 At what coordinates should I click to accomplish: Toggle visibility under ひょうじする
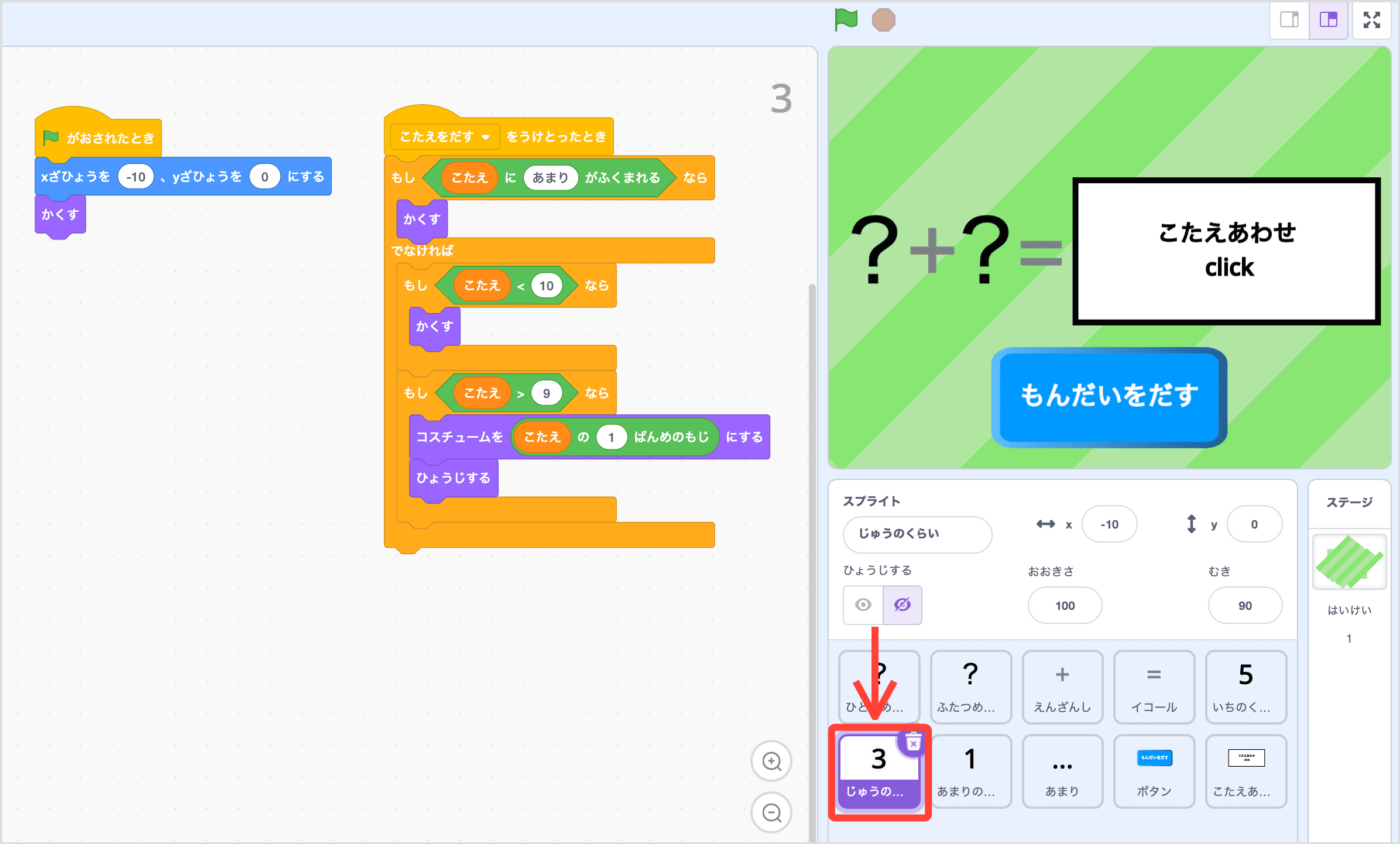click(882, 605)
